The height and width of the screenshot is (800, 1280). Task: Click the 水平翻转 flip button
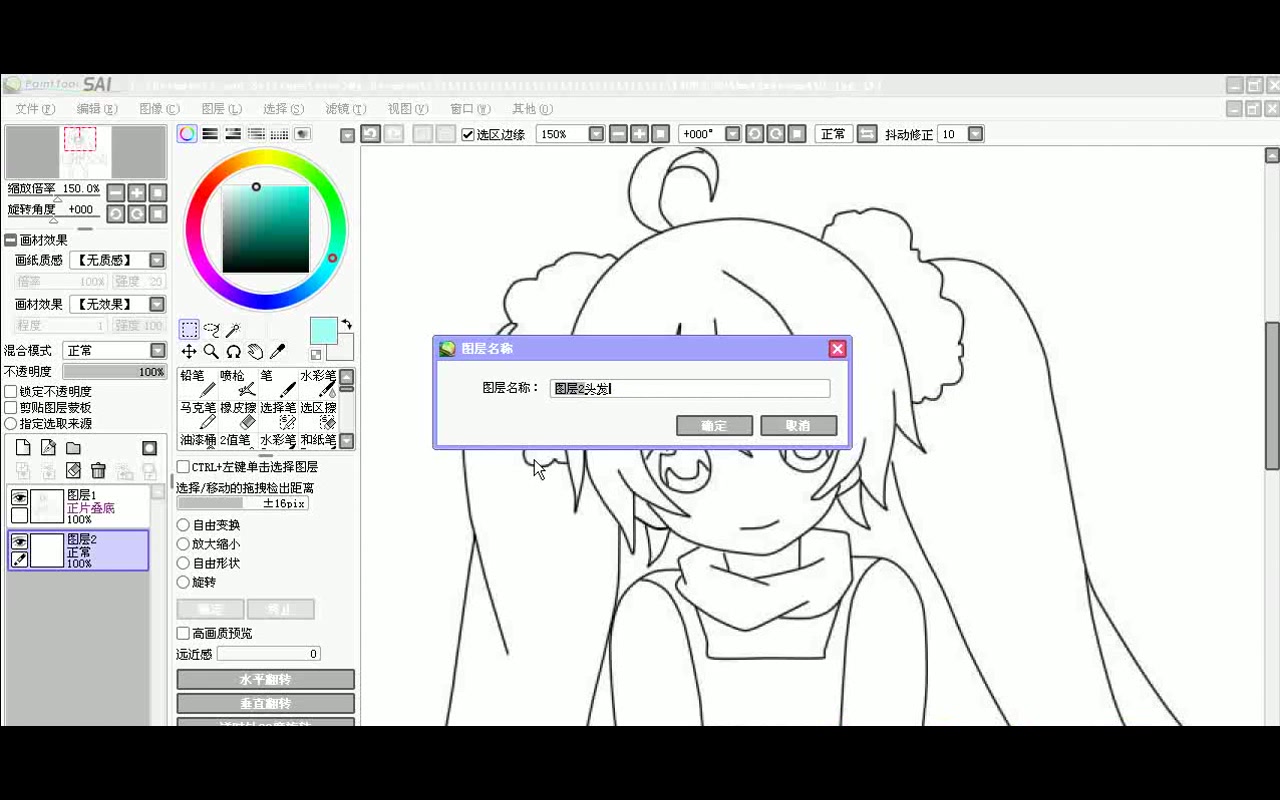[265, 678]
